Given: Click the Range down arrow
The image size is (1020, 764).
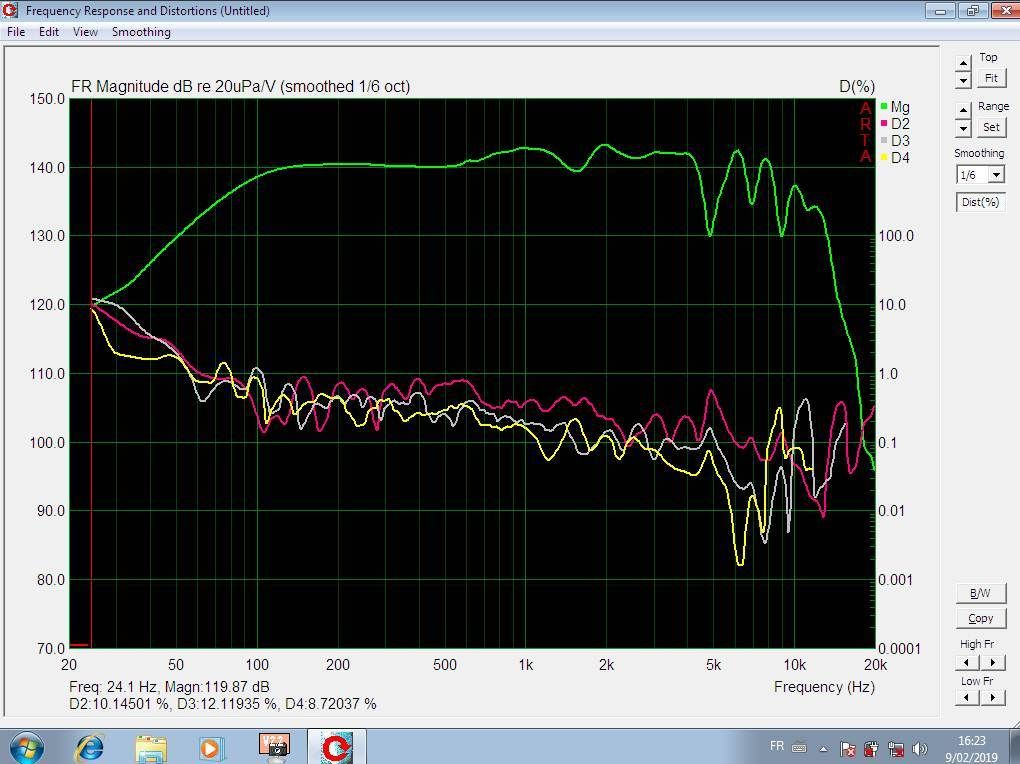Looking at the screenshot, I should [963, 128].
